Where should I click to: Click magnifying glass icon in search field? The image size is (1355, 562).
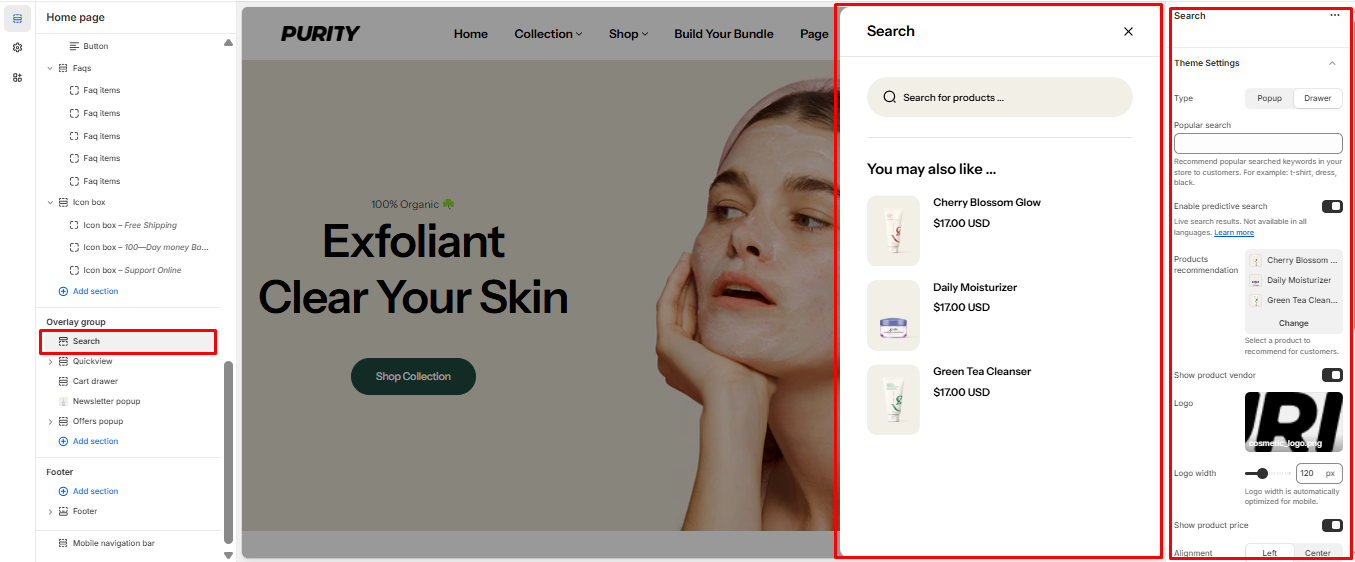click(x=889, y=98)
